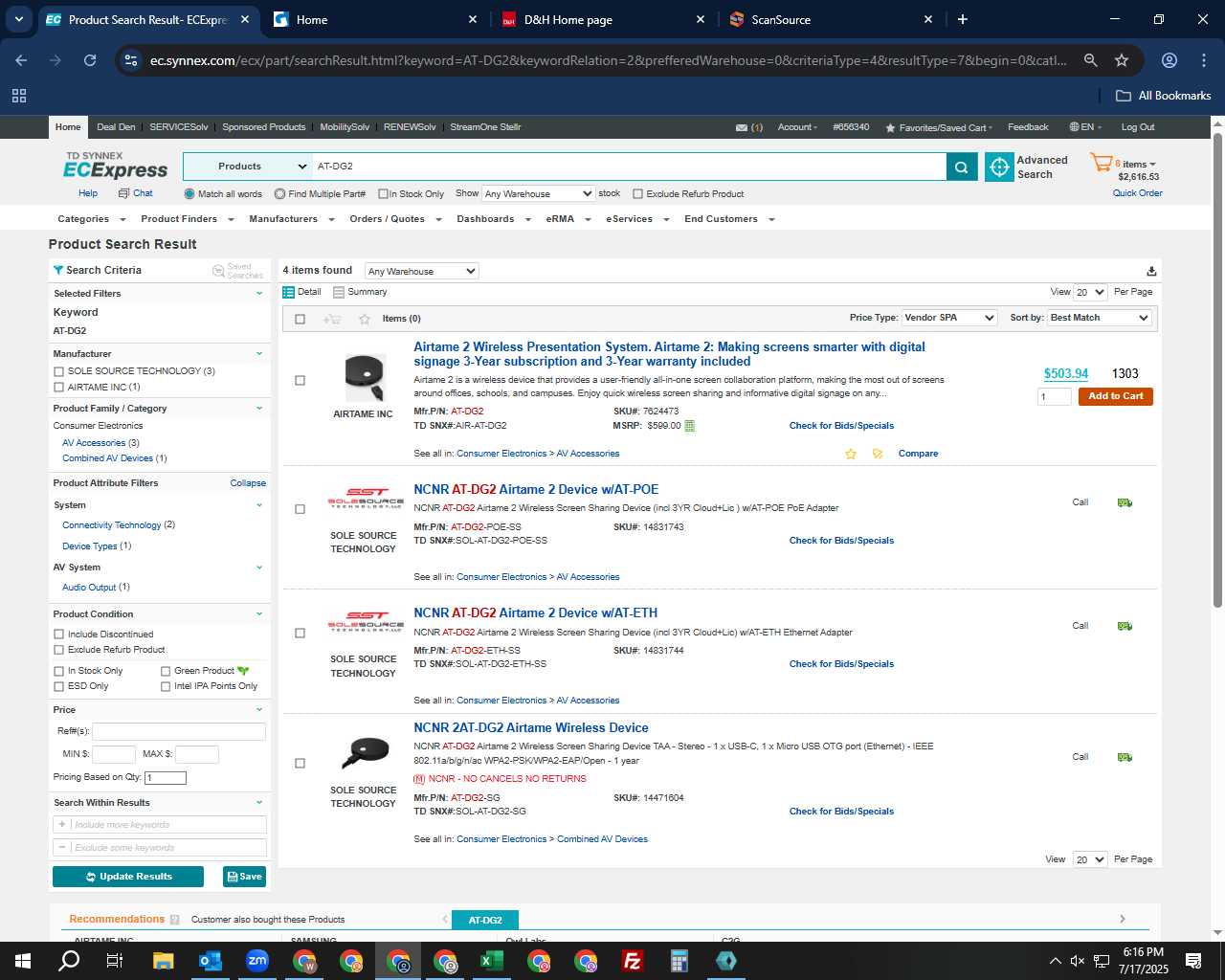Open top View 20 per page dropdown
The height and width of the screenshot is (980, 1225).
[1090, 292]
